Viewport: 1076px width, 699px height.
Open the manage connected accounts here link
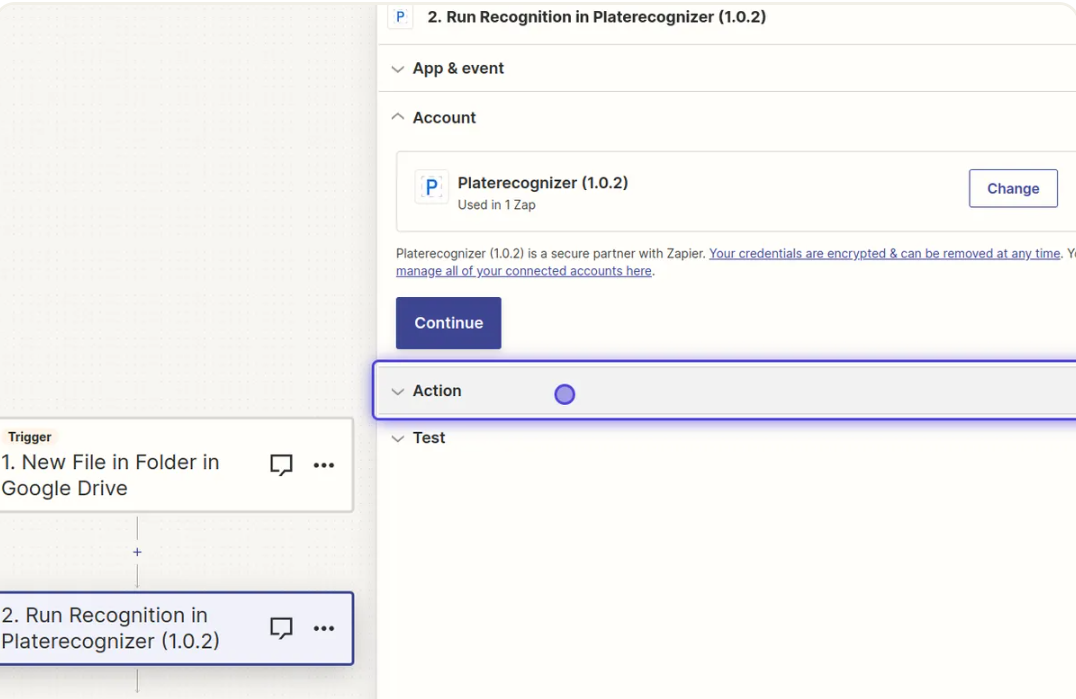click(x=524, y=271)
